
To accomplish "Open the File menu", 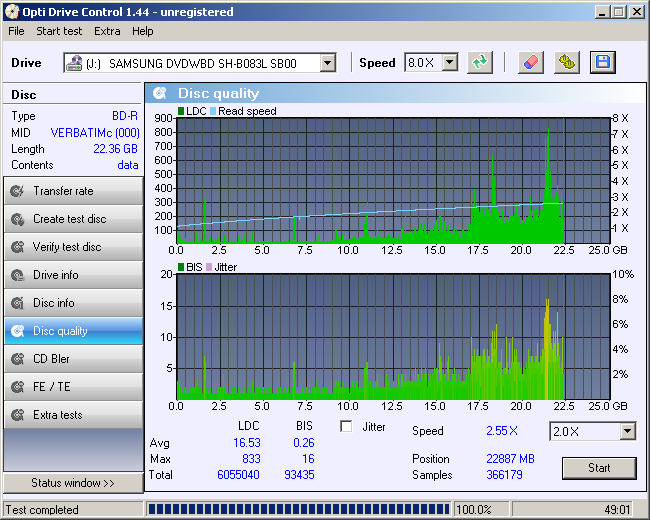I will pyautogui.click(x=16, y=31).
